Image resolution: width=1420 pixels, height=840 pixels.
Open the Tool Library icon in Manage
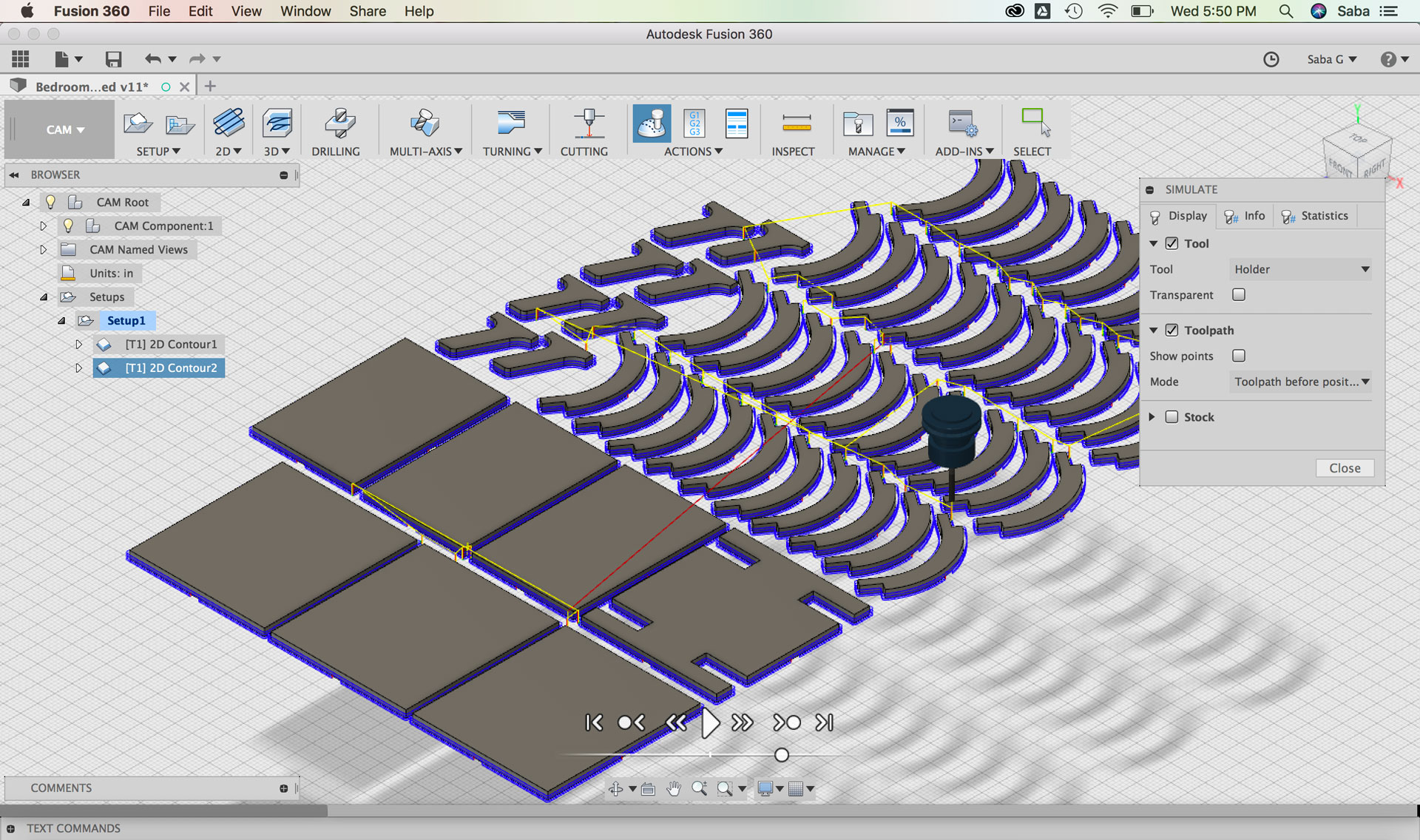858,123
